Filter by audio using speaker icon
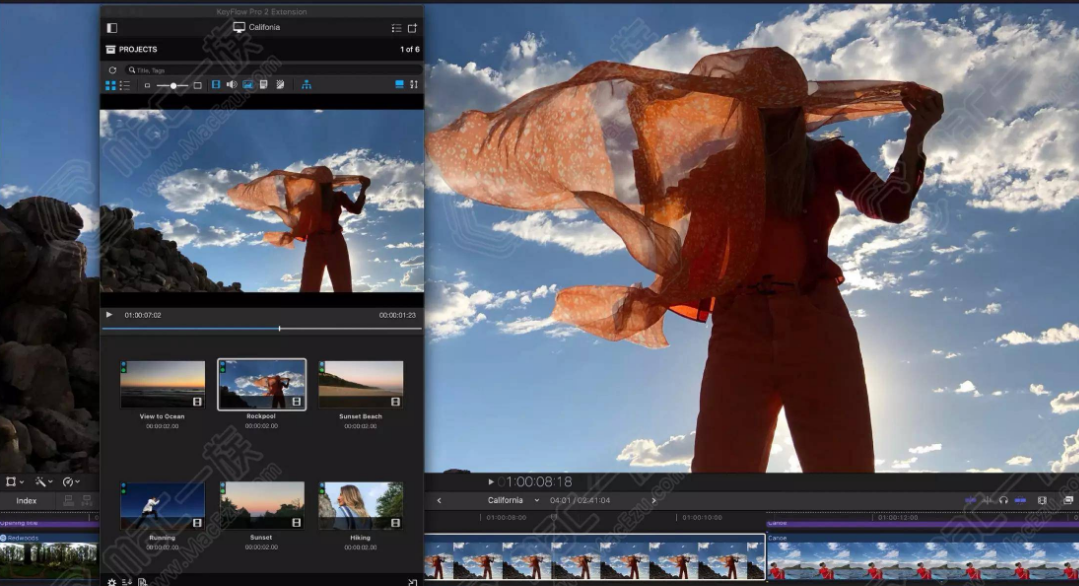 point(232,85)
